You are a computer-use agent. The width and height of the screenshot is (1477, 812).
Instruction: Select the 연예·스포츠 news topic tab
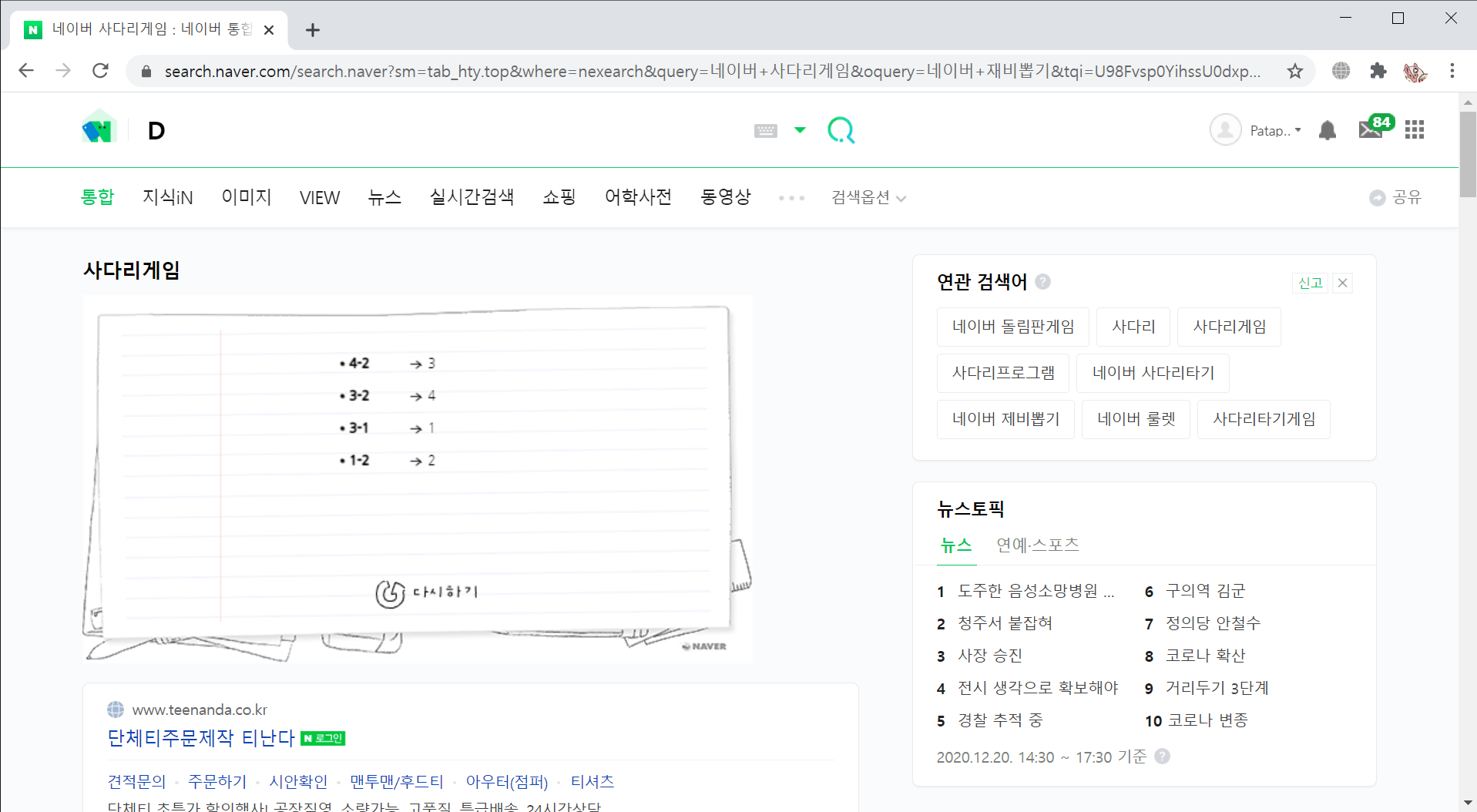pos(1038,545)
